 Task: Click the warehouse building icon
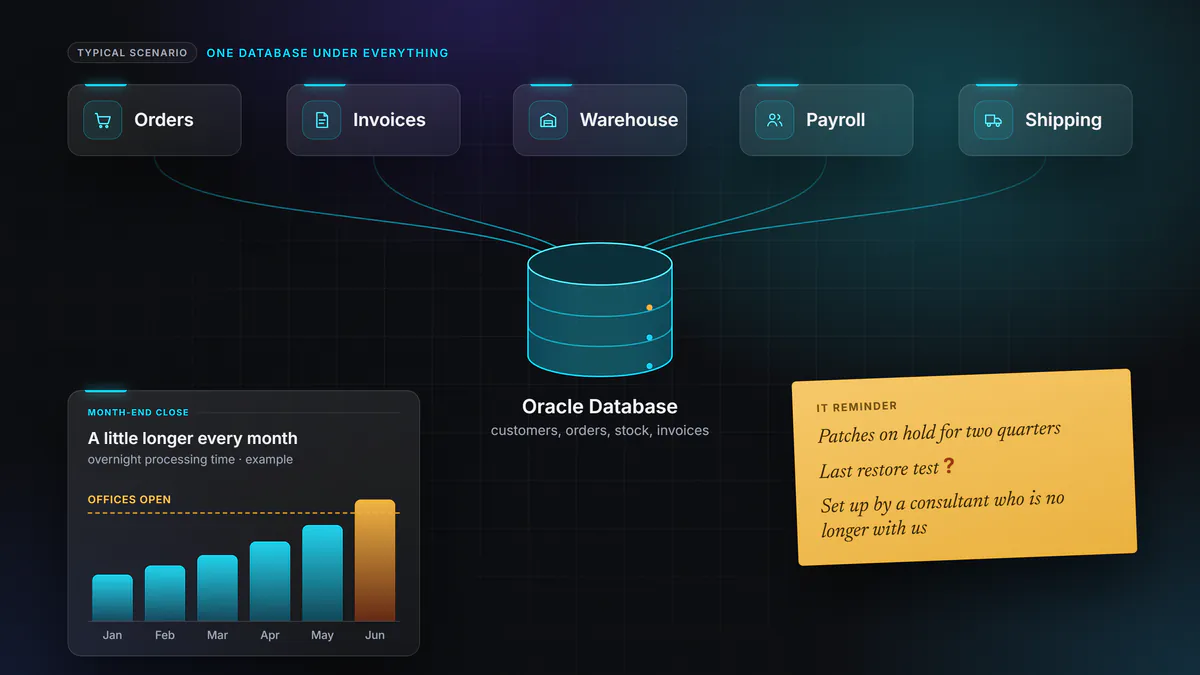[548, 120]
